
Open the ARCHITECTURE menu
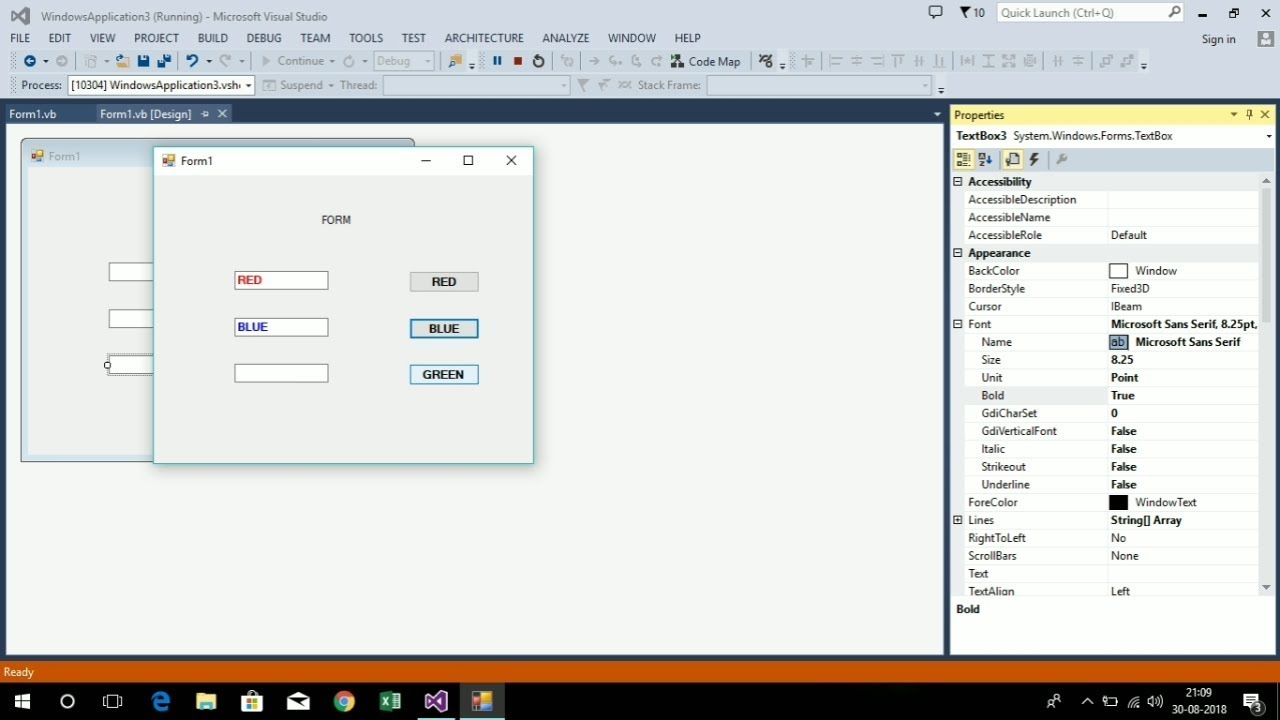click(x=484, y=38)
